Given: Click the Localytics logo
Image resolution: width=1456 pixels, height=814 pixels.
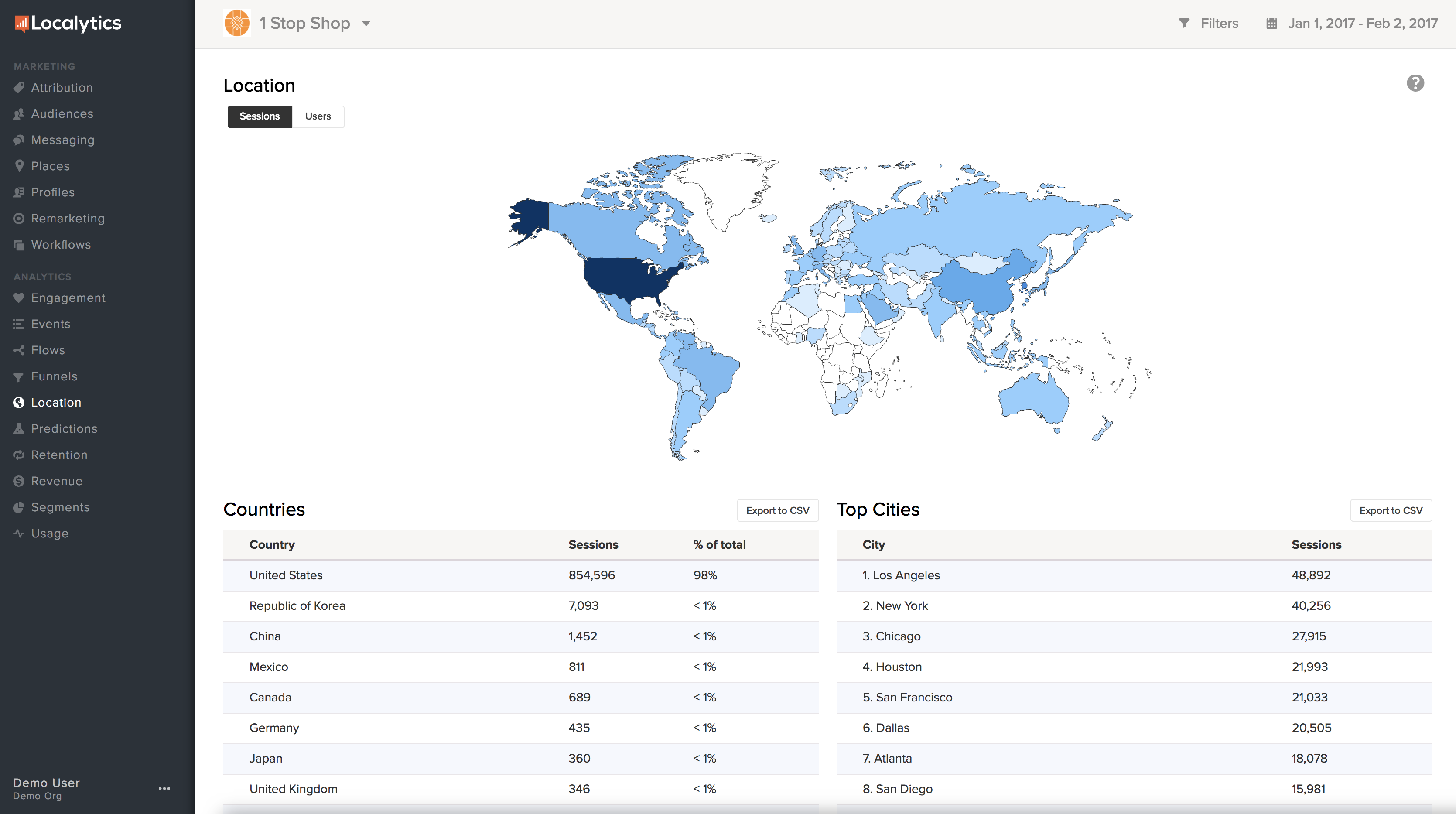Looking at the screenshot, I should (x=68, y=23).
